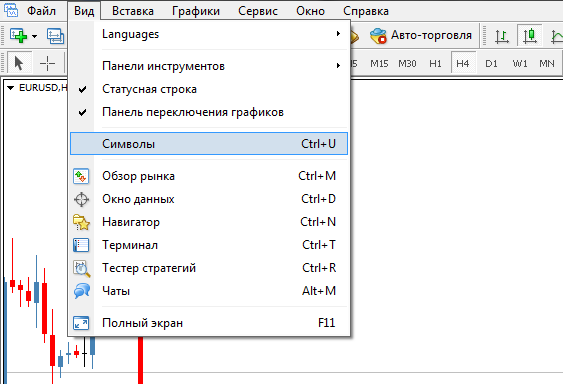Open the Графики menu
Image resolution: width=563 pixels, height=384 pixels.
196,11
